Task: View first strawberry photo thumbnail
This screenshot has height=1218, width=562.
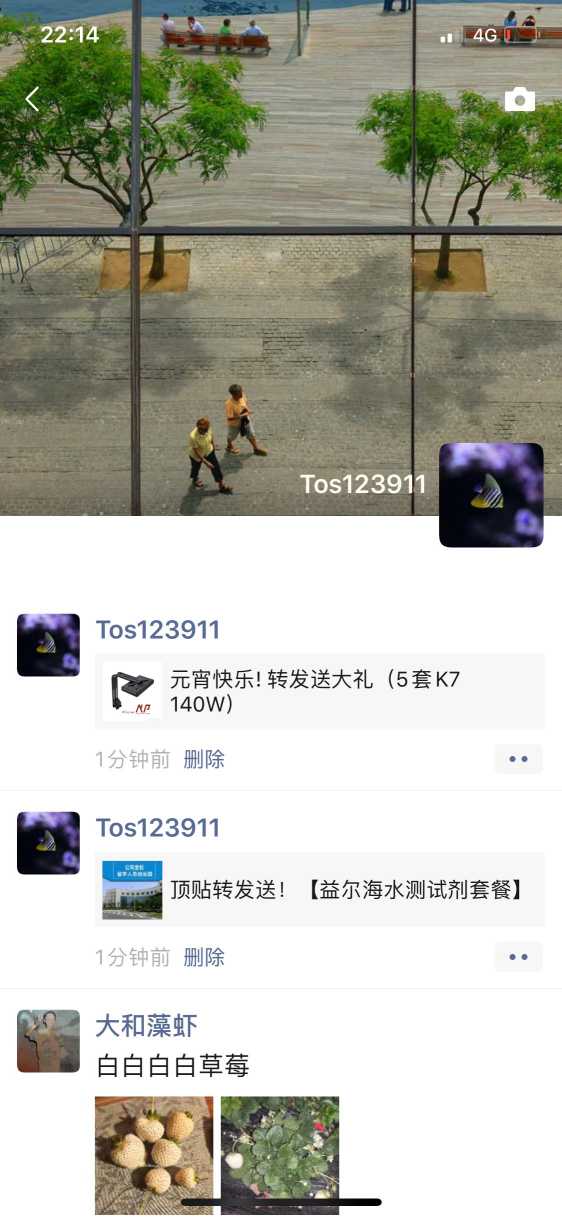Action: point(154,1155)
